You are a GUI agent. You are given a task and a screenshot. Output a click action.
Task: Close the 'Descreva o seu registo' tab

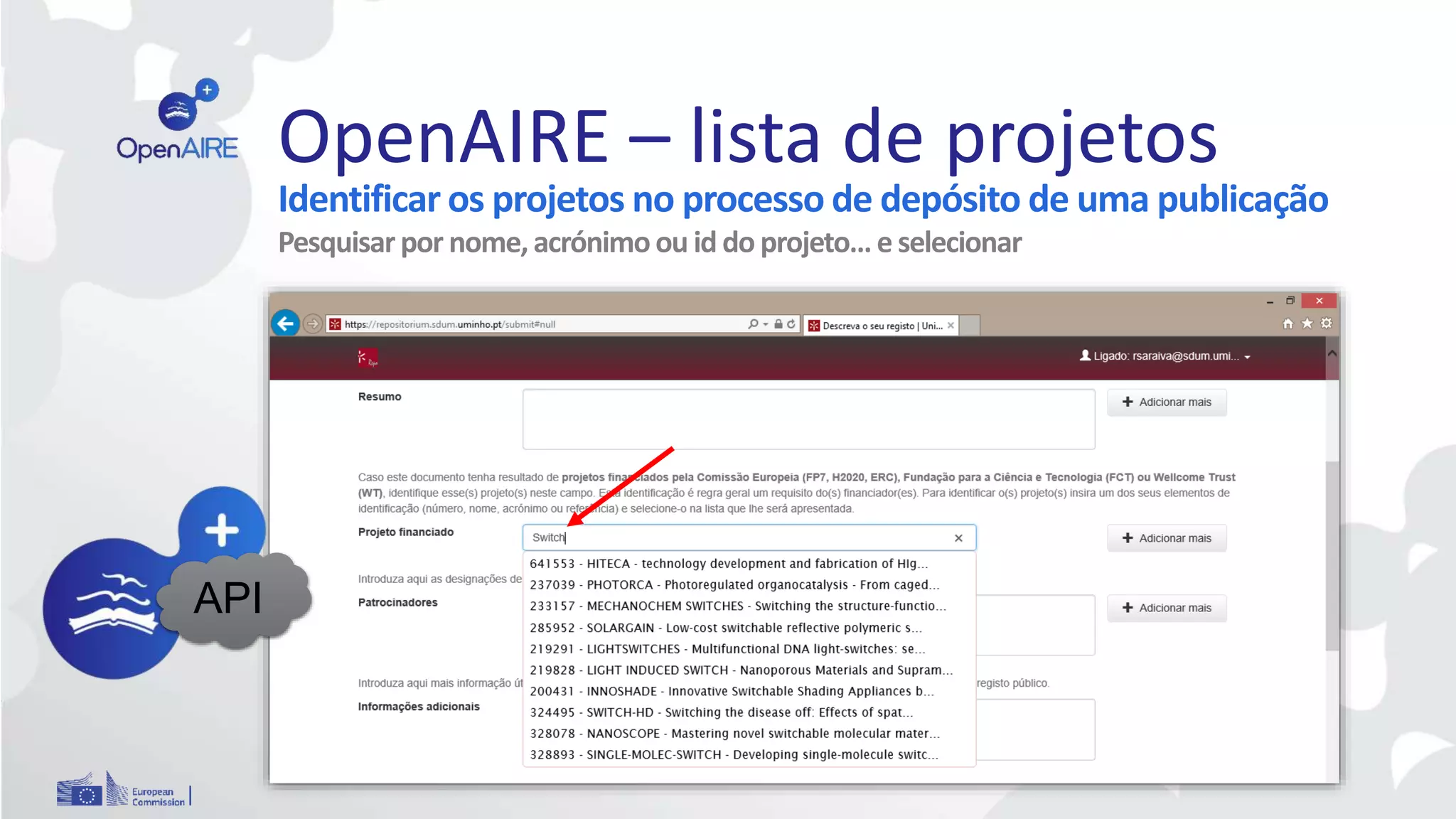tap(951, 326)
